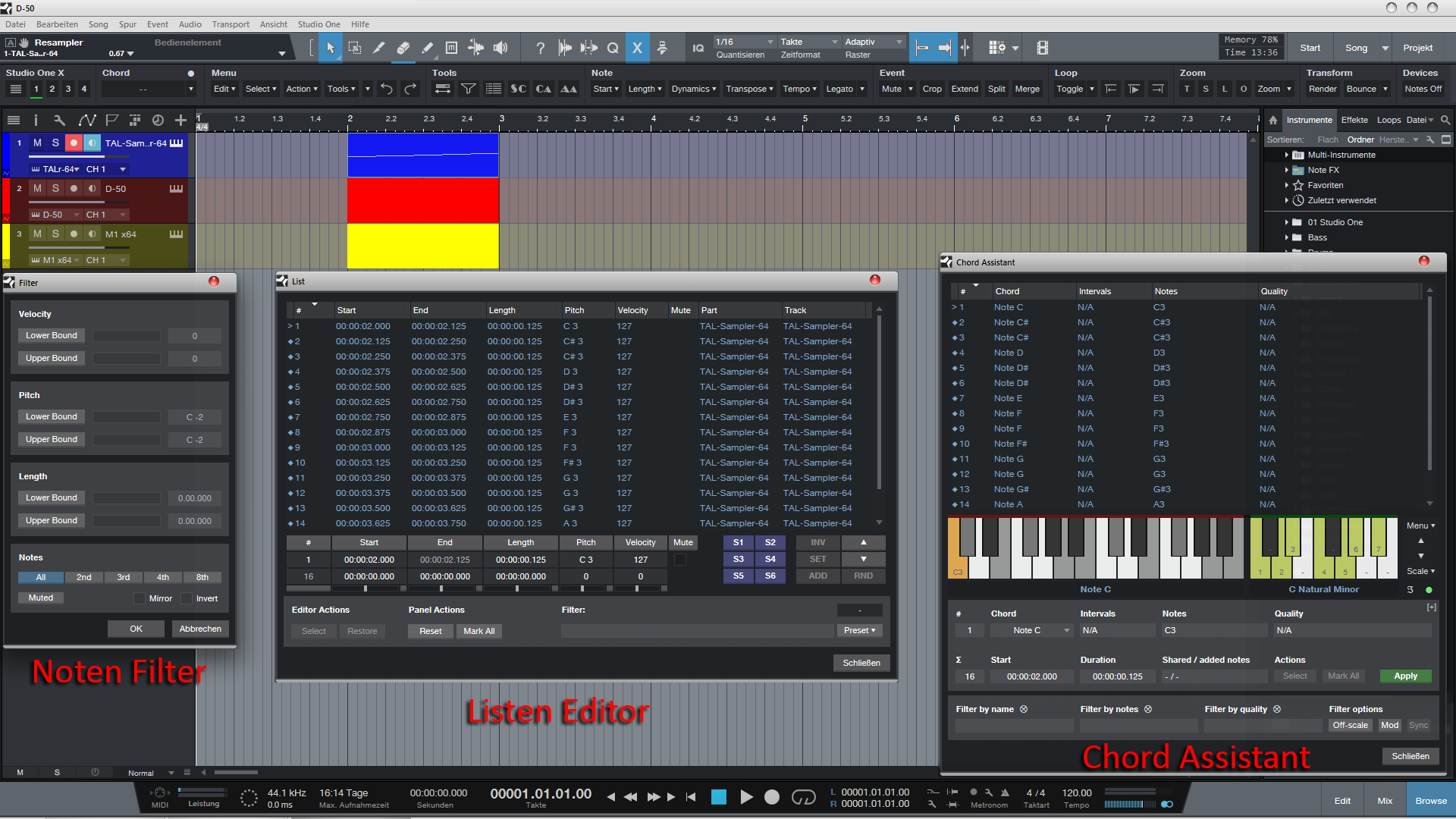Click the filter funnel icon in Tools
This screenshot has width=1456, height=819.
469,89
